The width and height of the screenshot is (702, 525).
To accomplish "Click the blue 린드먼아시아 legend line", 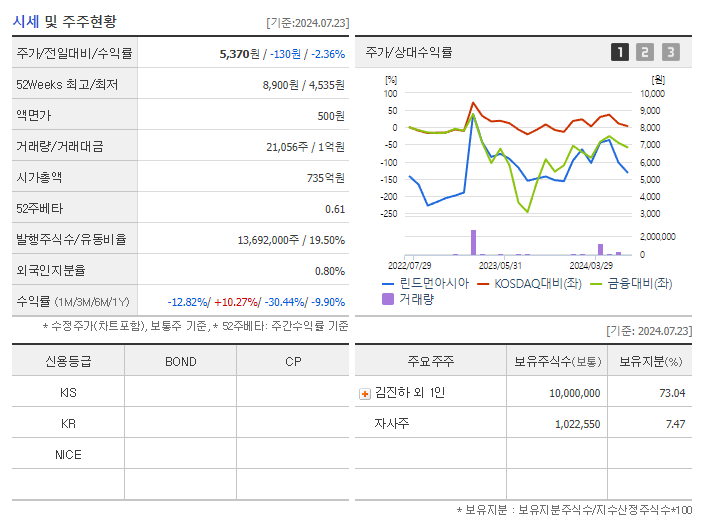I will 388,284.
